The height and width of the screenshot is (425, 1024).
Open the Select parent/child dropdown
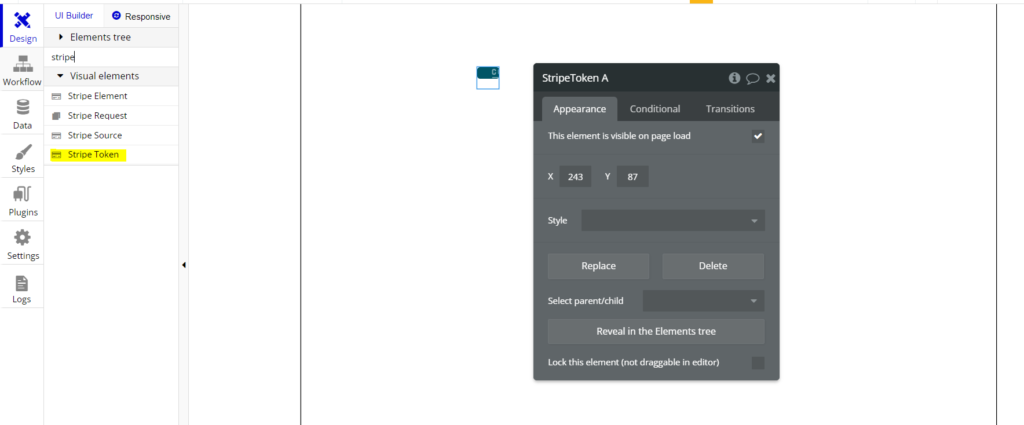click(x=703, y=301)
